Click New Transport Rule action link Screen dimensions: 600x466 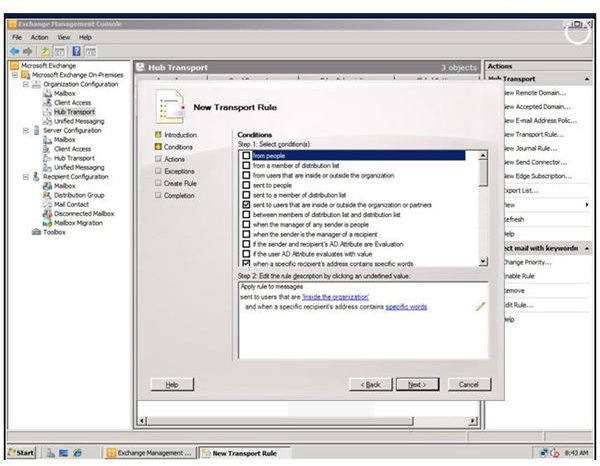click(x=534, y=135)
